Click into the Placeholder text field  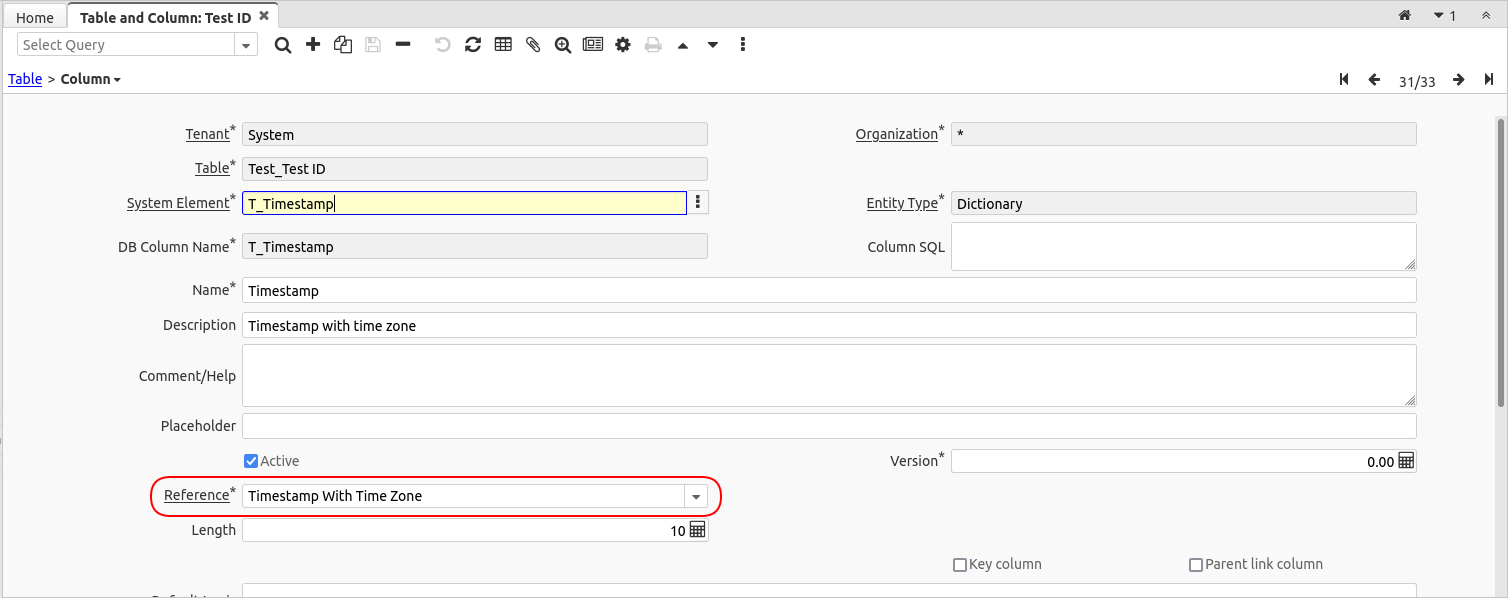(x=828, y=426)
